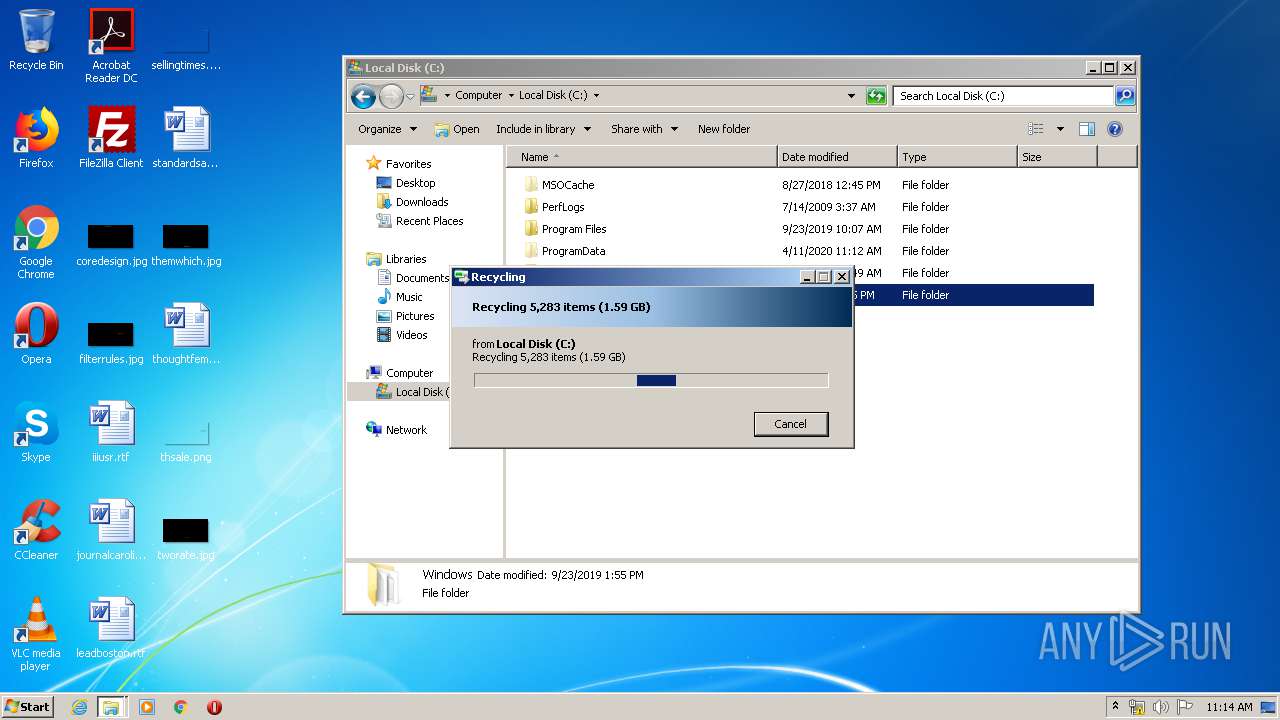The width and height of the screenshot is (1280, 720).
Task: Open FileZilla Client desktop shortcut
Action: click(111, 138)
